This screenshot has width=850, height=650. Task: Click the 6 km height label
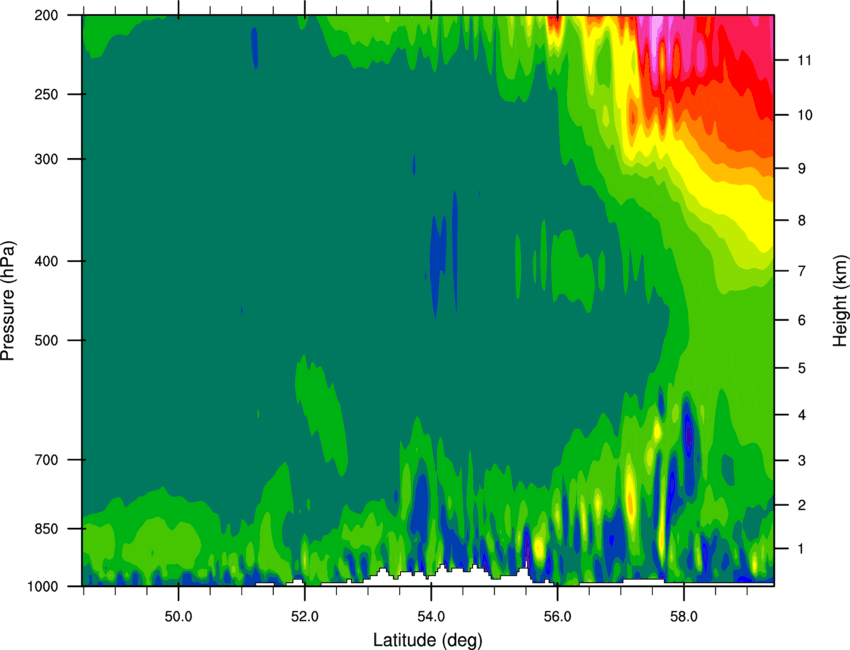pos(801,320)
